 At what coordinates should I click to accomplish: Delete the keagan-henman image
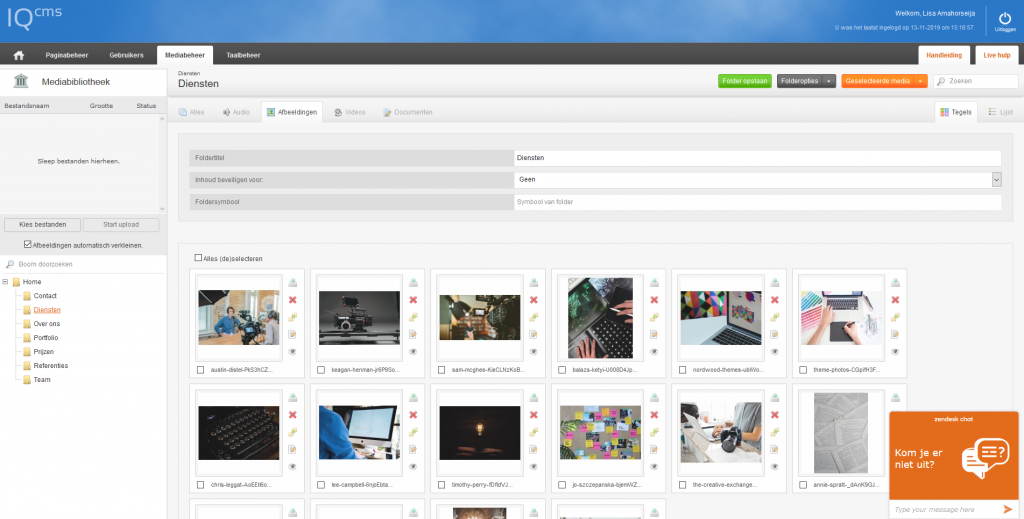[x=413, y=300]
